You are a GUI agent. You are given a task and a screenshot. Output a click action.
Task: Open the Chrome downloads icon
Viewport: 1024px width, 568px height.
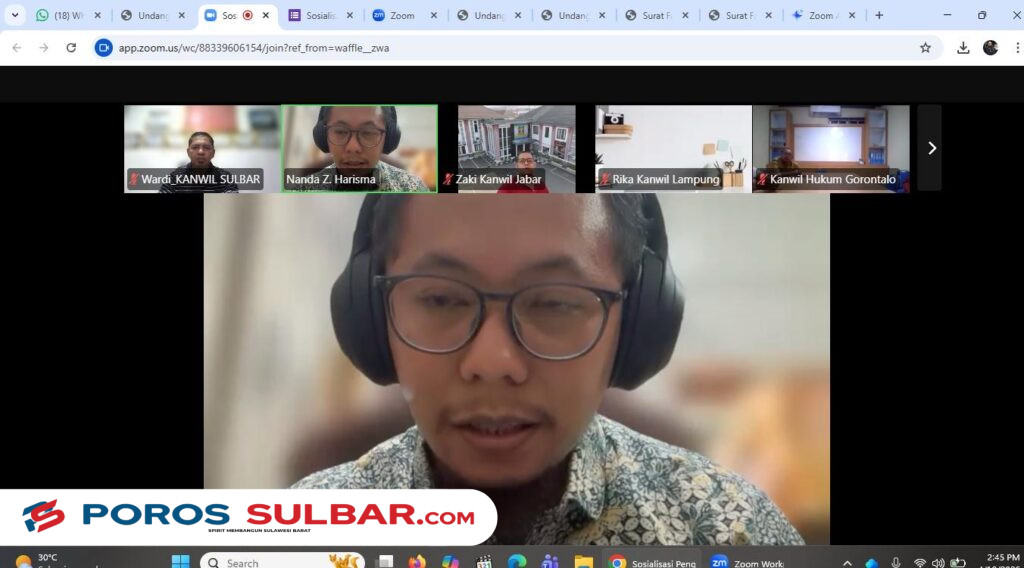(963, 48)
